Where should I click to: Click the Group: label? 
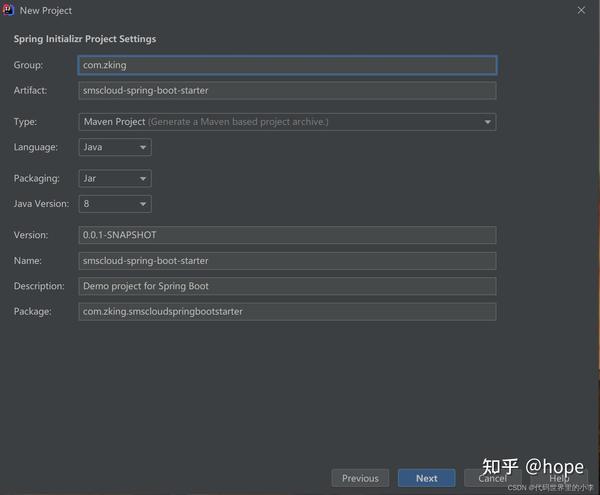tap(28, 65)
